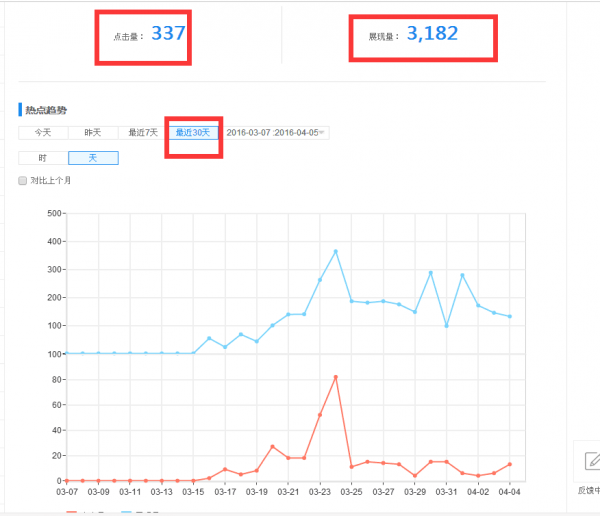The height and width of the screenshot is (516, 600).
Task: Click blue data point at 03-30
Action: click(x=431, y=272)
